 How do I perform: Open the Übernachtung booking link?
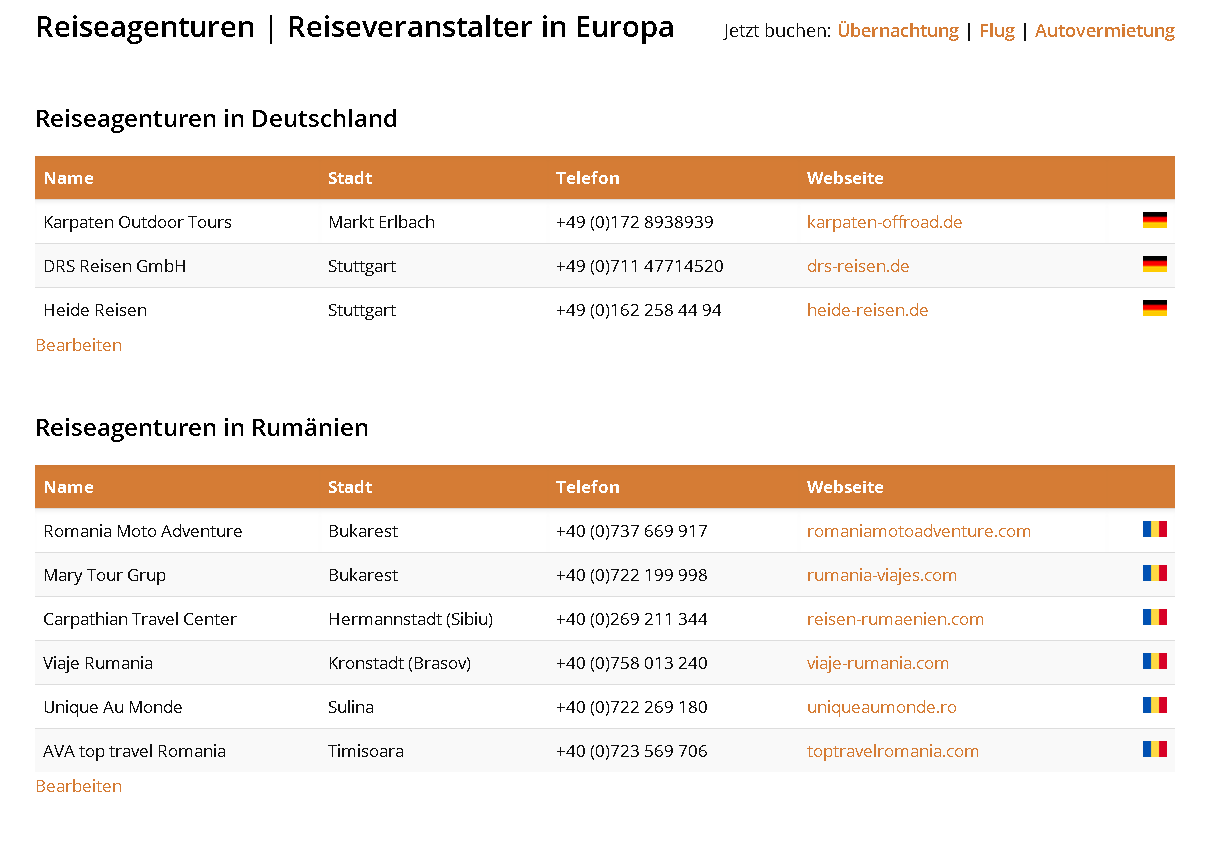click(x=898, y=31)
